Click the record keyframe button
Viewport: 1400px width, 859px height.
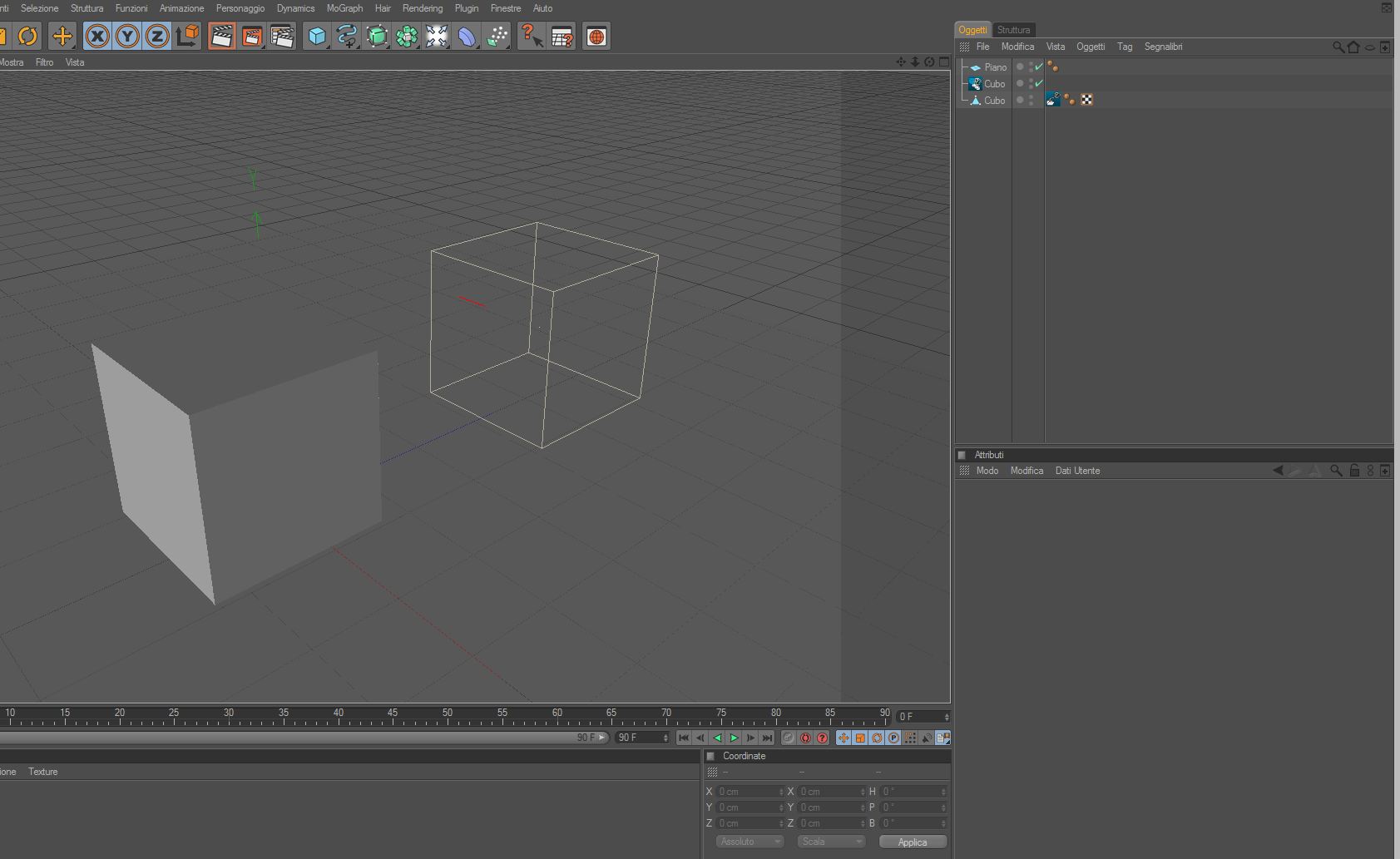789,738
